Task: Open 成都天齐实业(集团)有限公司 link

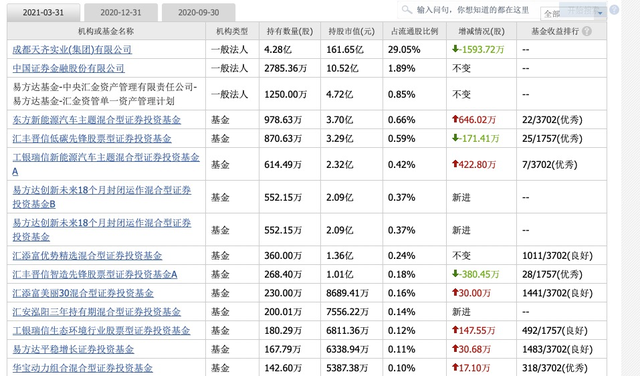Action: 72,50
